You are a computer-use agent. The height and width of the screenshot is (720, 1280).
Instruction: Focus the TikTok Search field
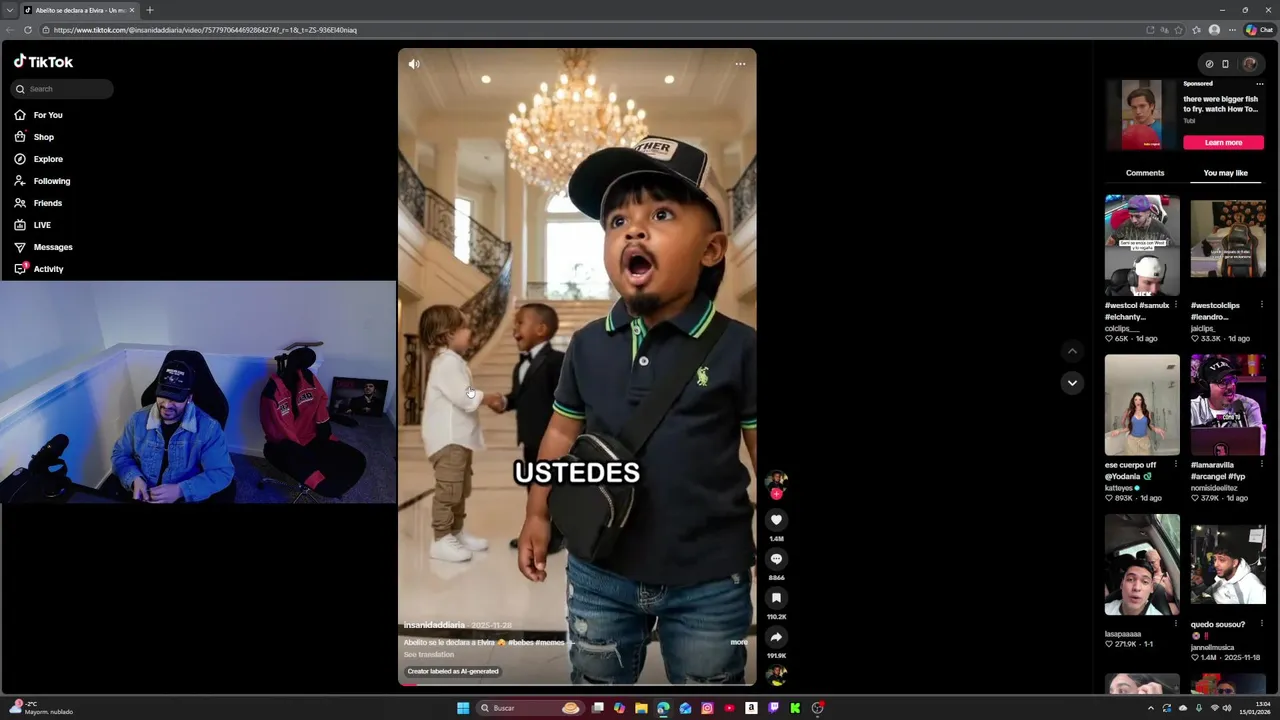(62, 89)
